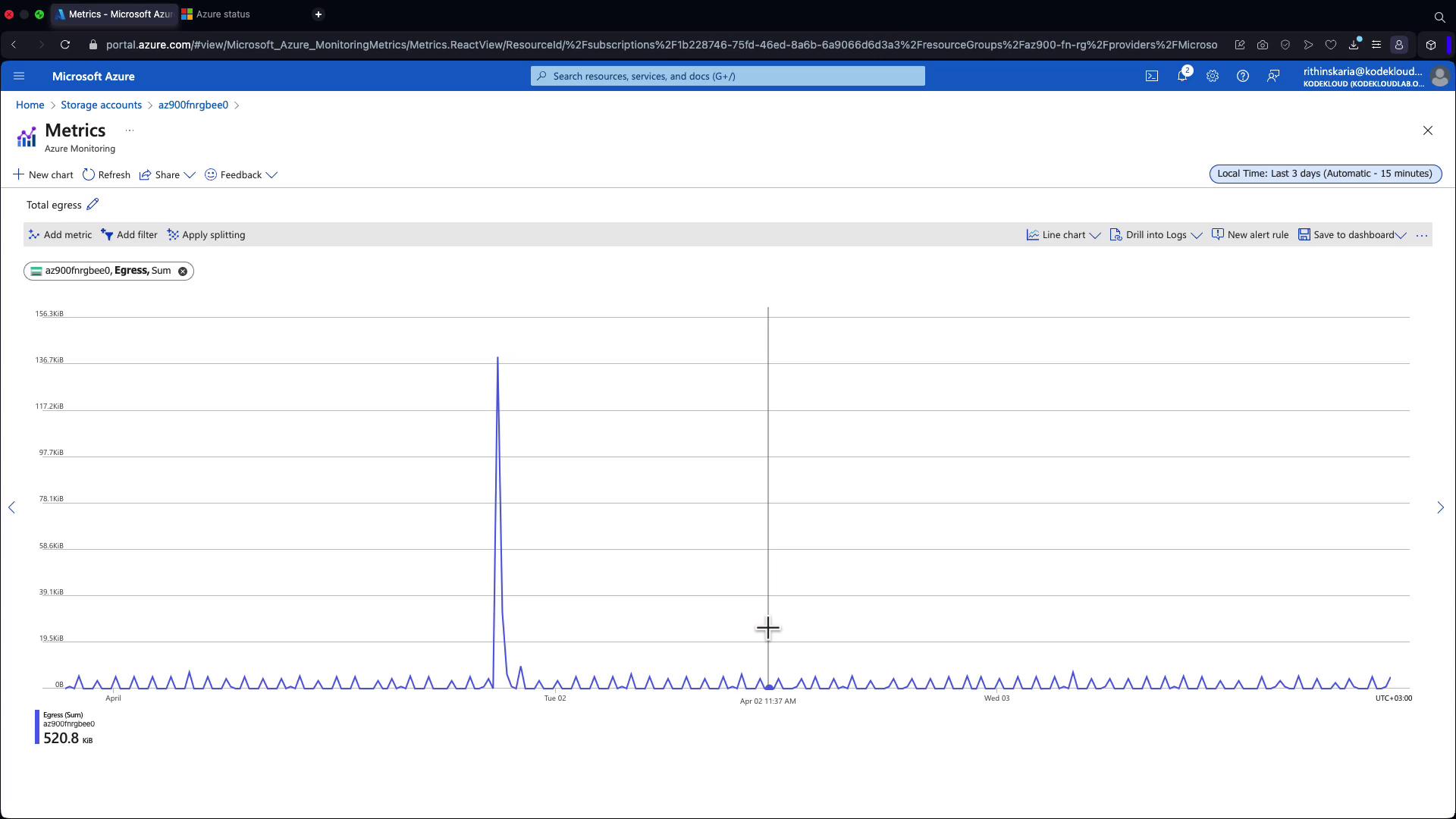The height and width of the screenshot is (819, 1456).
Task: Remove the Egress metric chip
Action: [x=183, y=271]
